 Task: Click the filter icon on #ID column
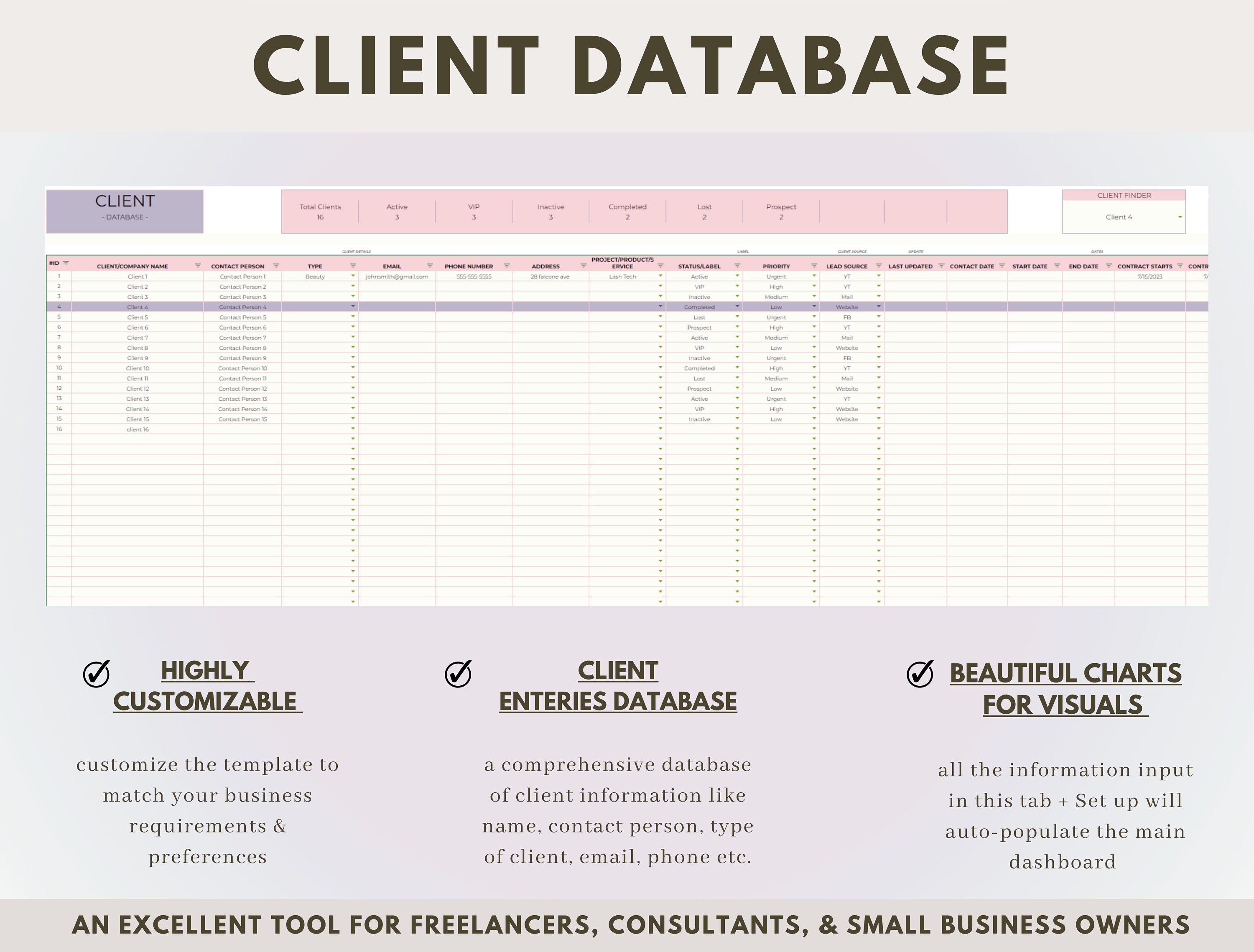point(67,262)
